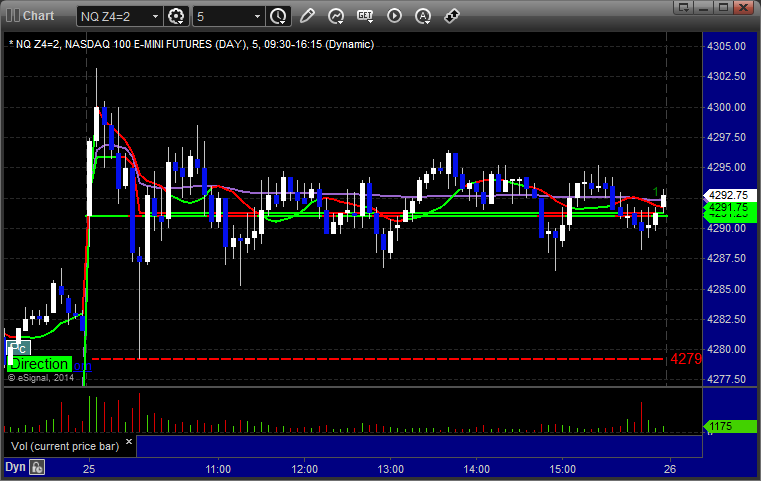Click the green 4291.75 price tag

point(729,208)
